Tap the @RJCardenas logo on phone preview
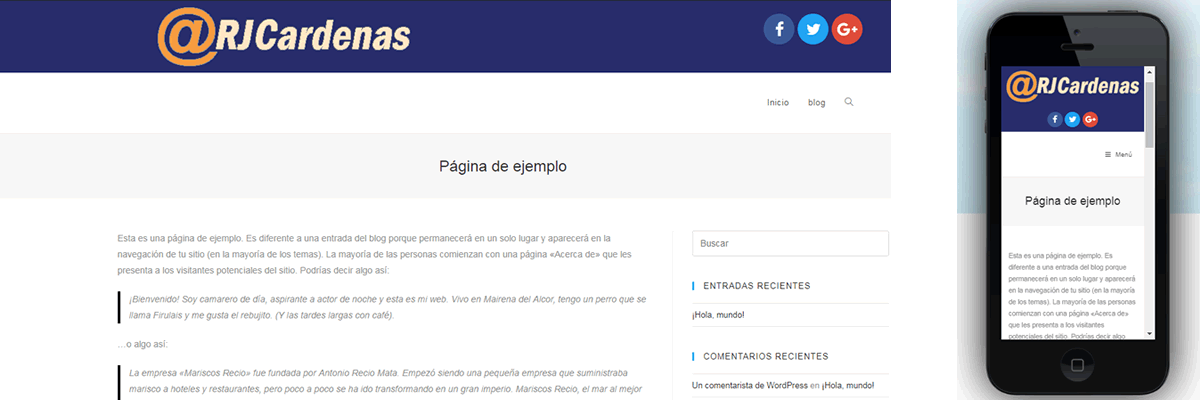Screen dimensions: 1200x400 pyautogui.click(x=1073, y=86)
